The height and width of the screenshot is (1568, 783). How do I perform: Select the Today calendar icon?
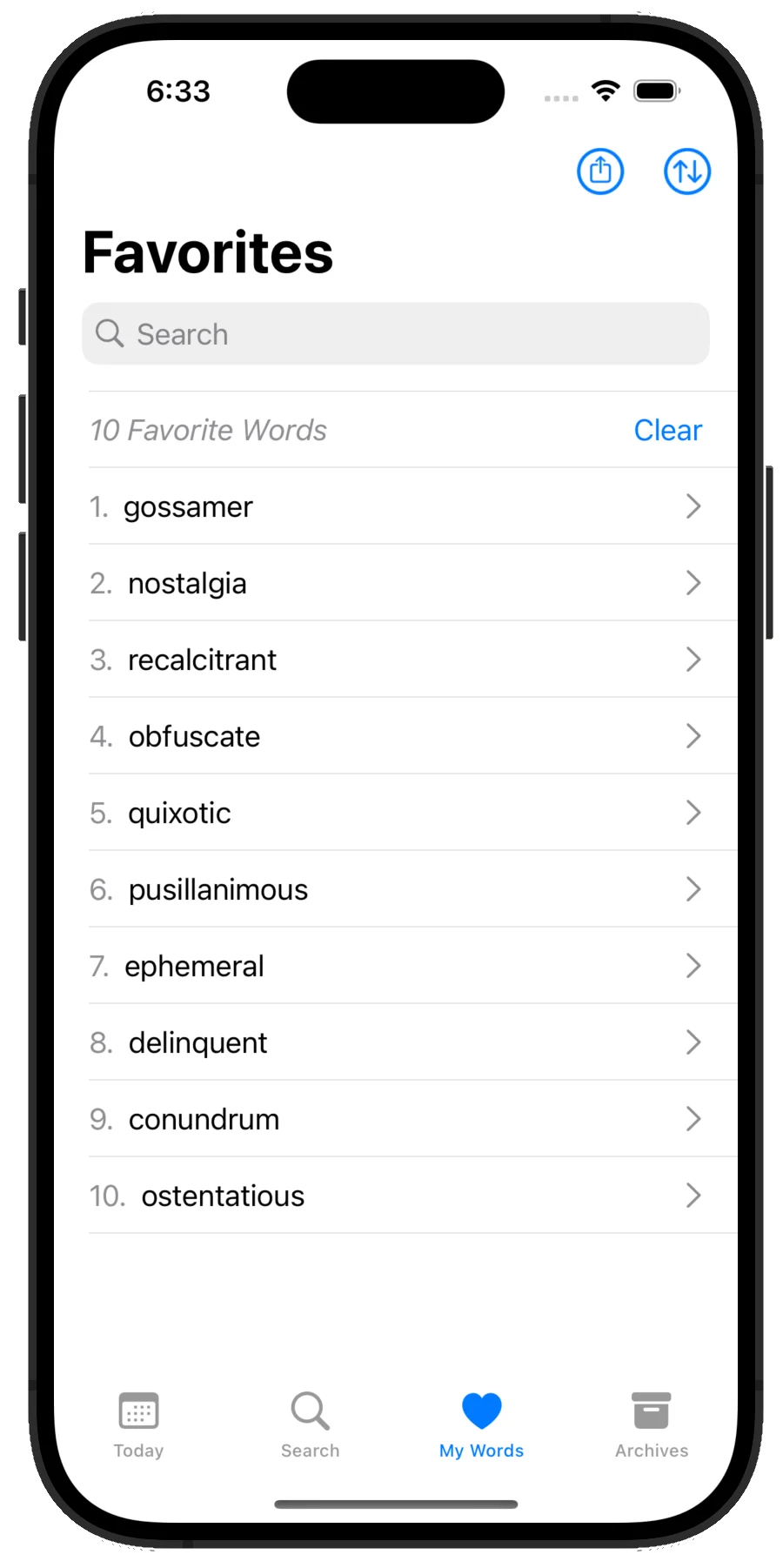[138, 1411]
